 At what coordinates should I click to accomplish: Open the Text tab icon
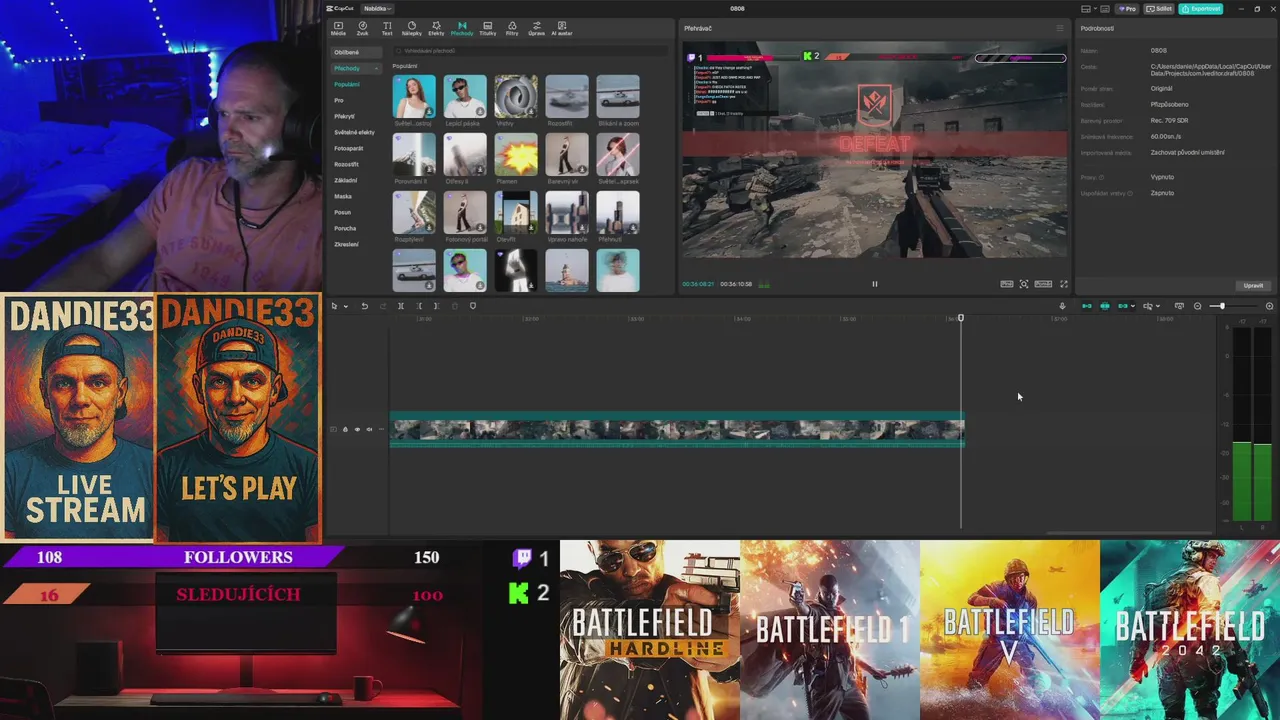point(387,26)
